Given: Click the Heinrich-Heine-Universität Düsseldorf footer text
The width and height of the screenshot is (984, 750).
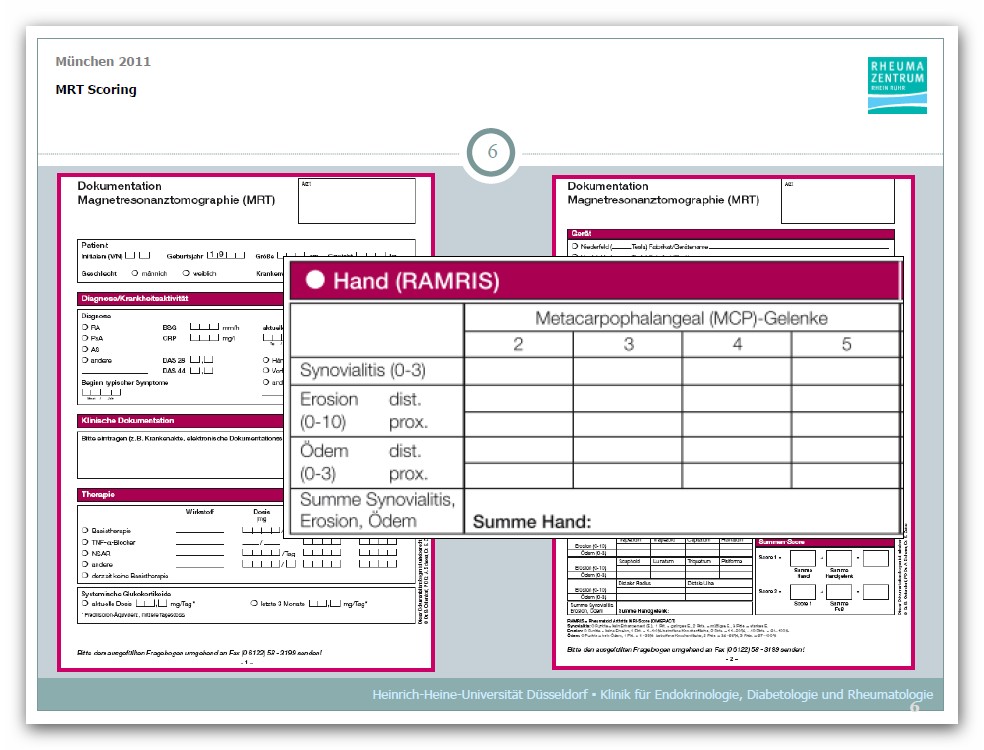Looking at the screenshot, I should [x=653, y=694].
